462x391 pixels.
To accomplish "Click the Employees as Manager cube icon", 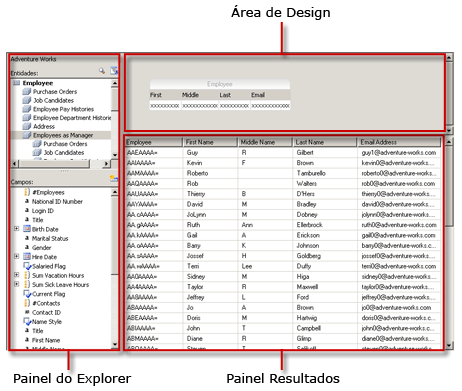I will 27,135.
